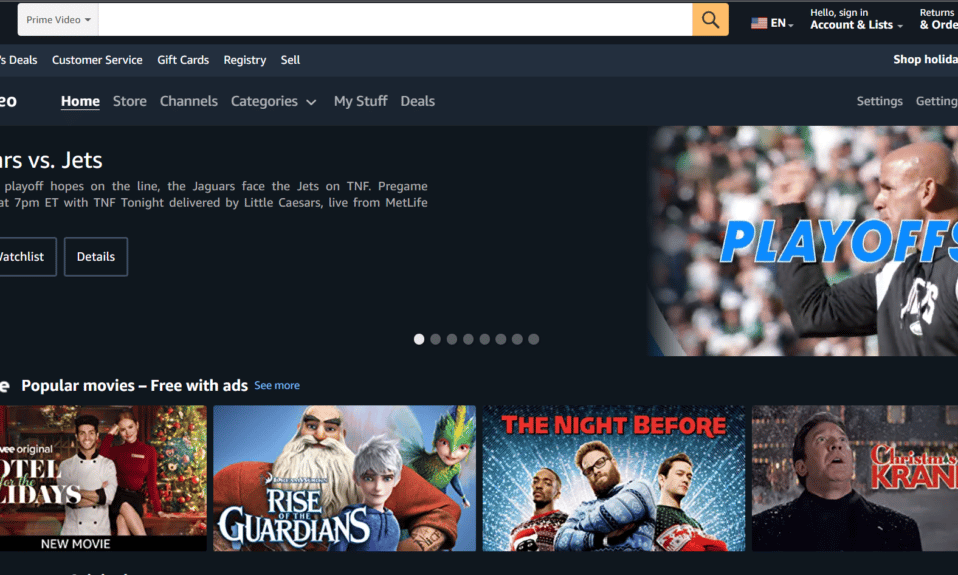Open Registry link
This screenshot has height=575, width=958.
244,60
